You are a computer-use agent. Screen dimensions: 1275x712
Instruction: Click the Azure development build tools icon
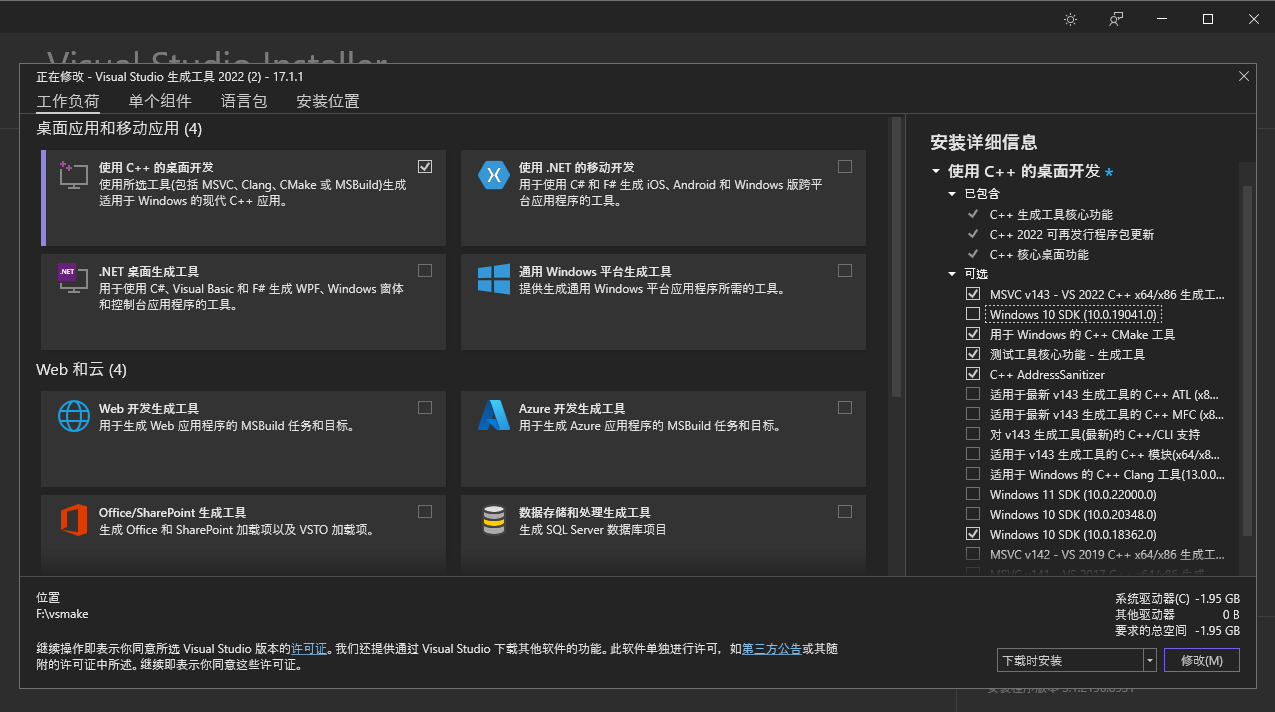(494, 415)
